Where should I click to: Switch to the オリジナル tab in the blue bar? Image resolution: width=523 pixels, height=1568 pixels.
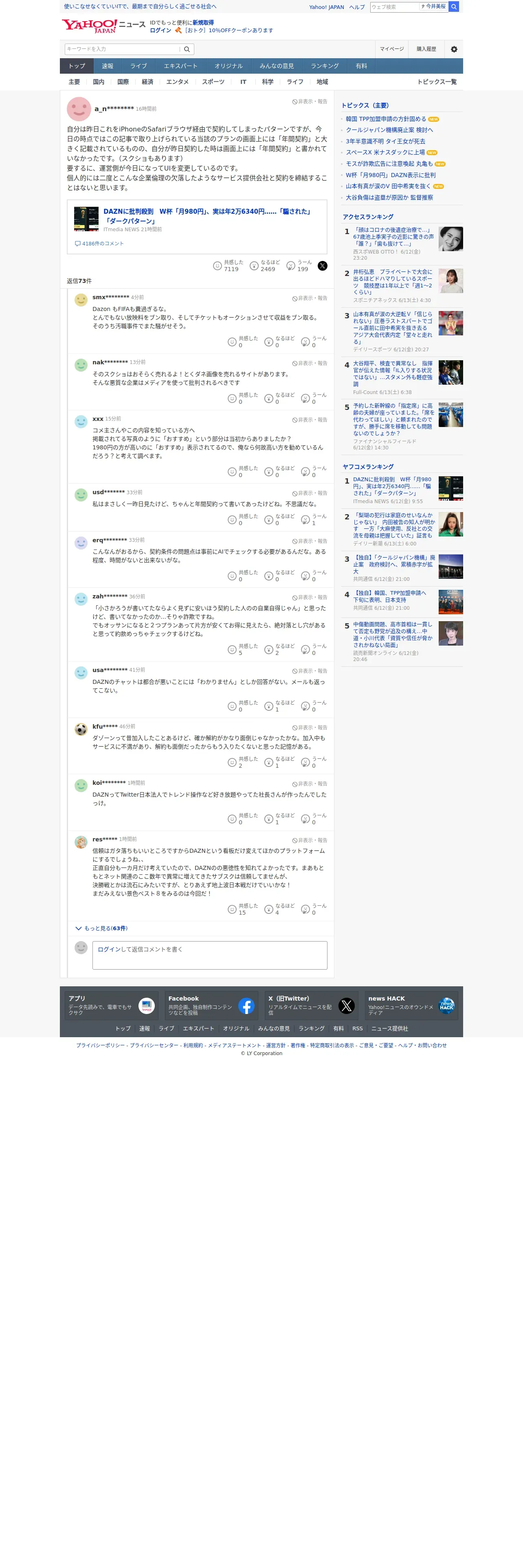[229, 66]
